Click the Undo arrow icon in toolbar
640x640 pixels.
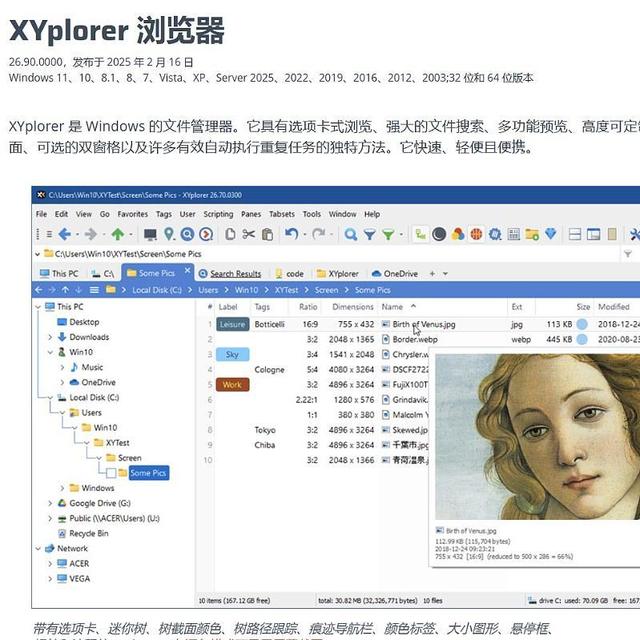click(291, 234)
